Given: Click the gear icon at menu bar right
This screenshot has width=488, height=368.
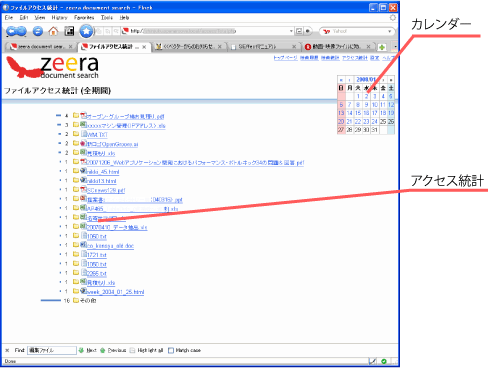Looking at the screenshot, I should coord(393,17).
